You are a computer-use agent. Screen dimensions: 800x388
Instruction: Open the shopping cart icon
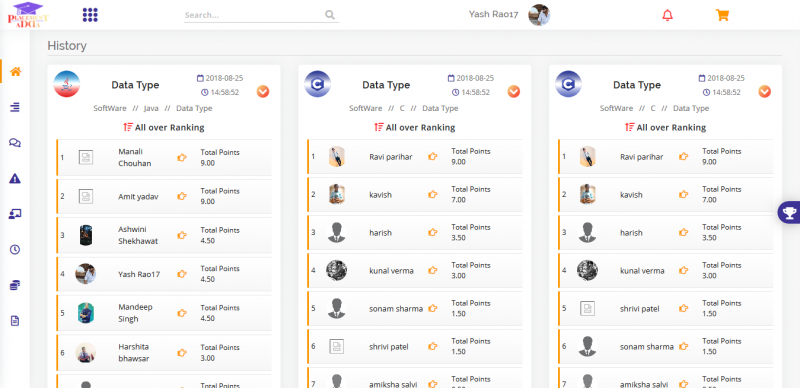[x=722, y=15]
